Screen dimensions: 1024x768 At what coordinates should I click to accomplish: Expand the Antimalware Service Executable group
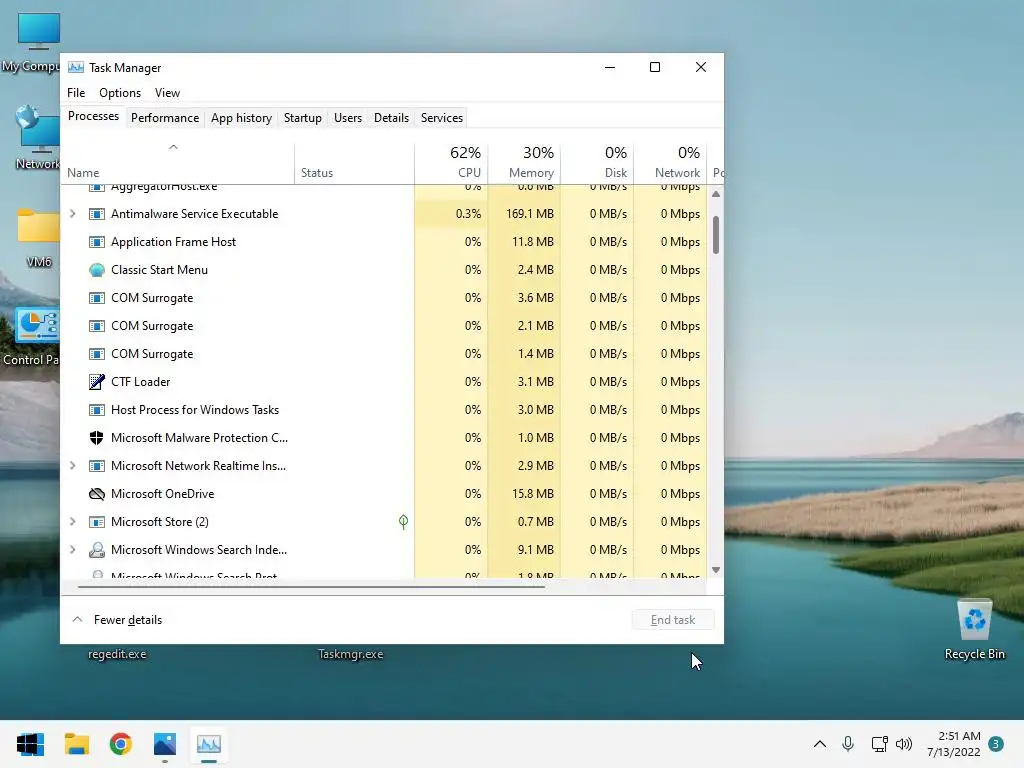(72, 214)
